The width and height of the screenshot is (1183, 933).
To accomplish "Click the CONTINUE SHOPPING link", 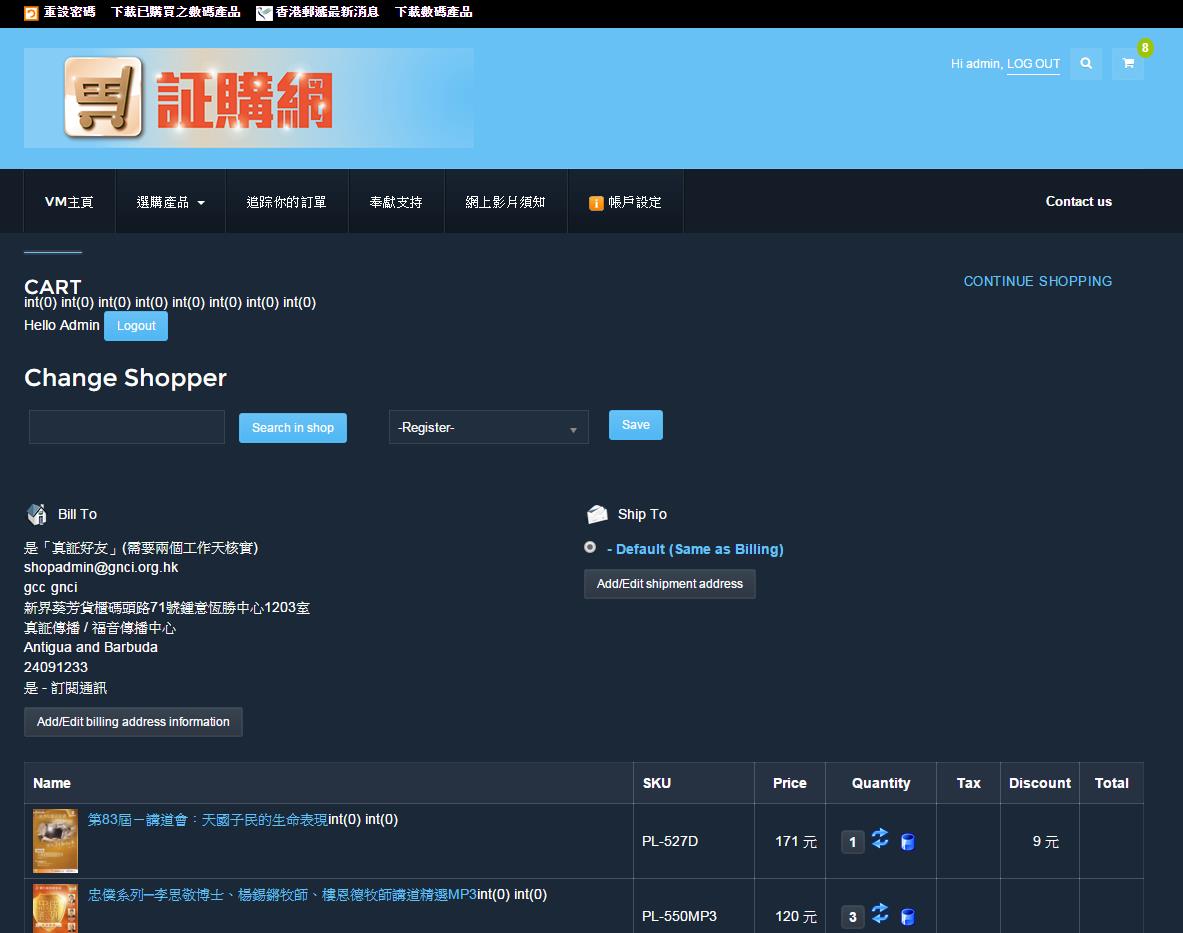I will coord(1037,281).
